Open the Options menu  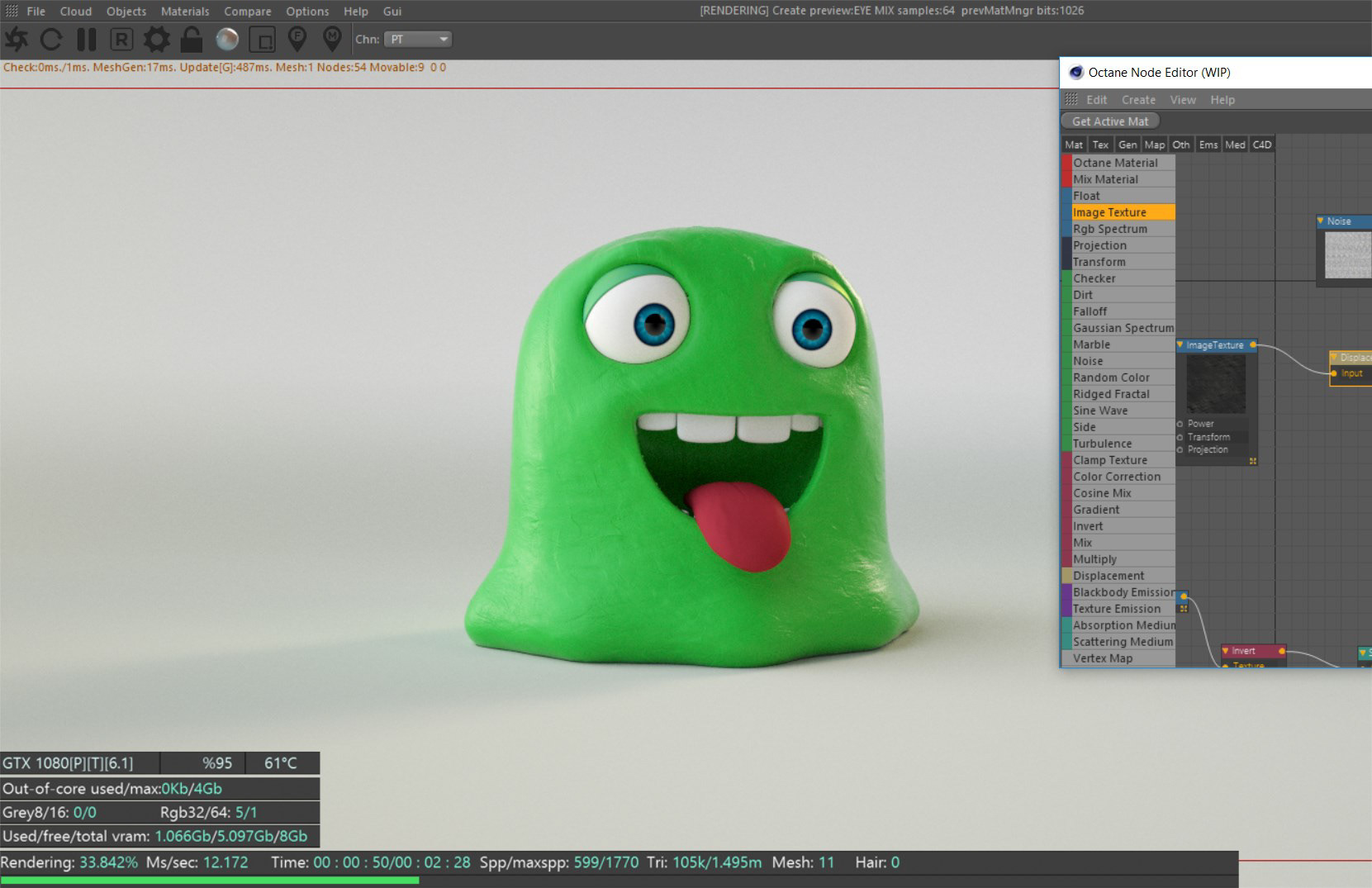pos(307,12)
